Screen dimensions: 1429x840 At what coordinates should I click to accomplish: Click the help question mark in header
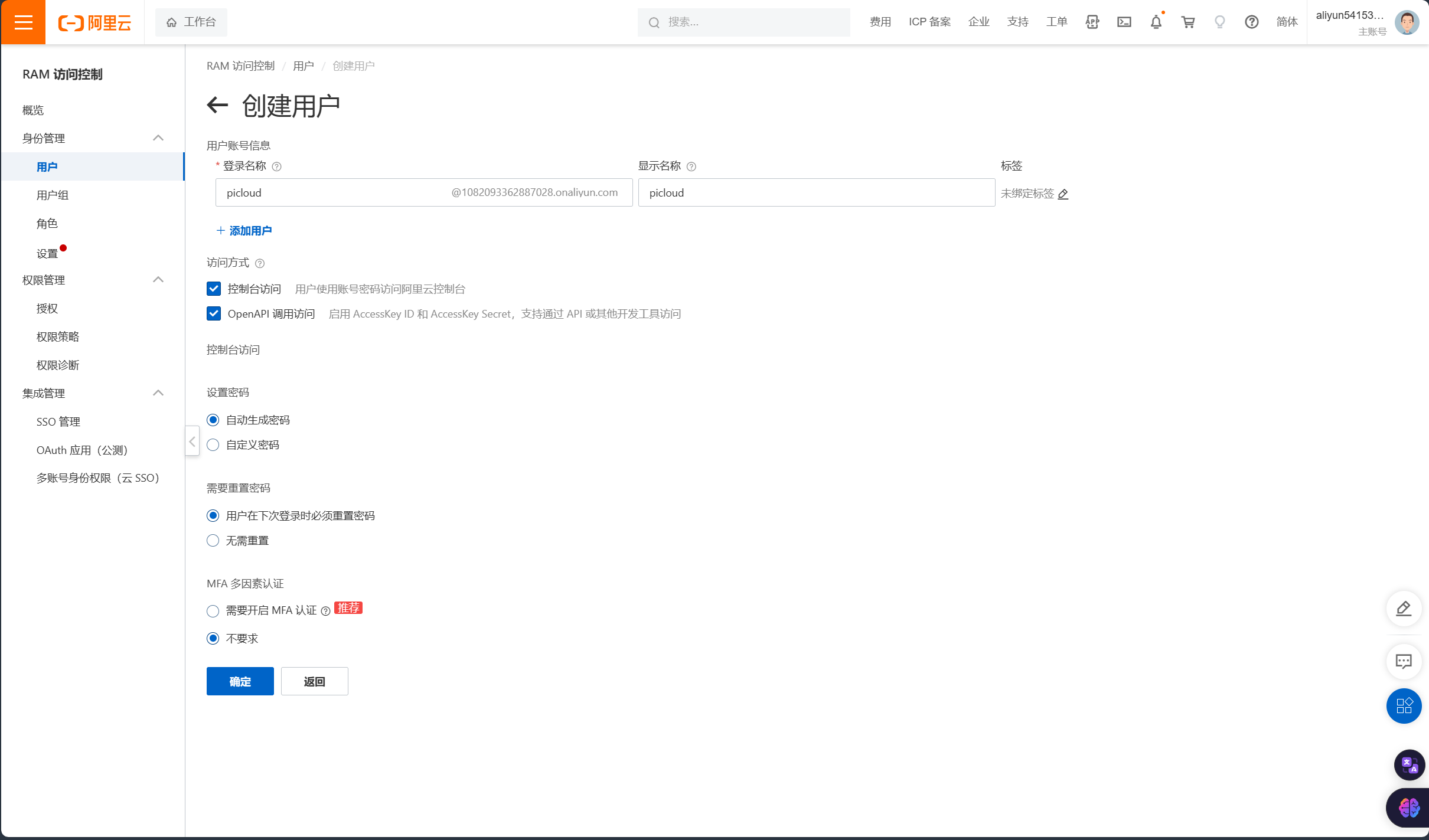(1251, 22)
